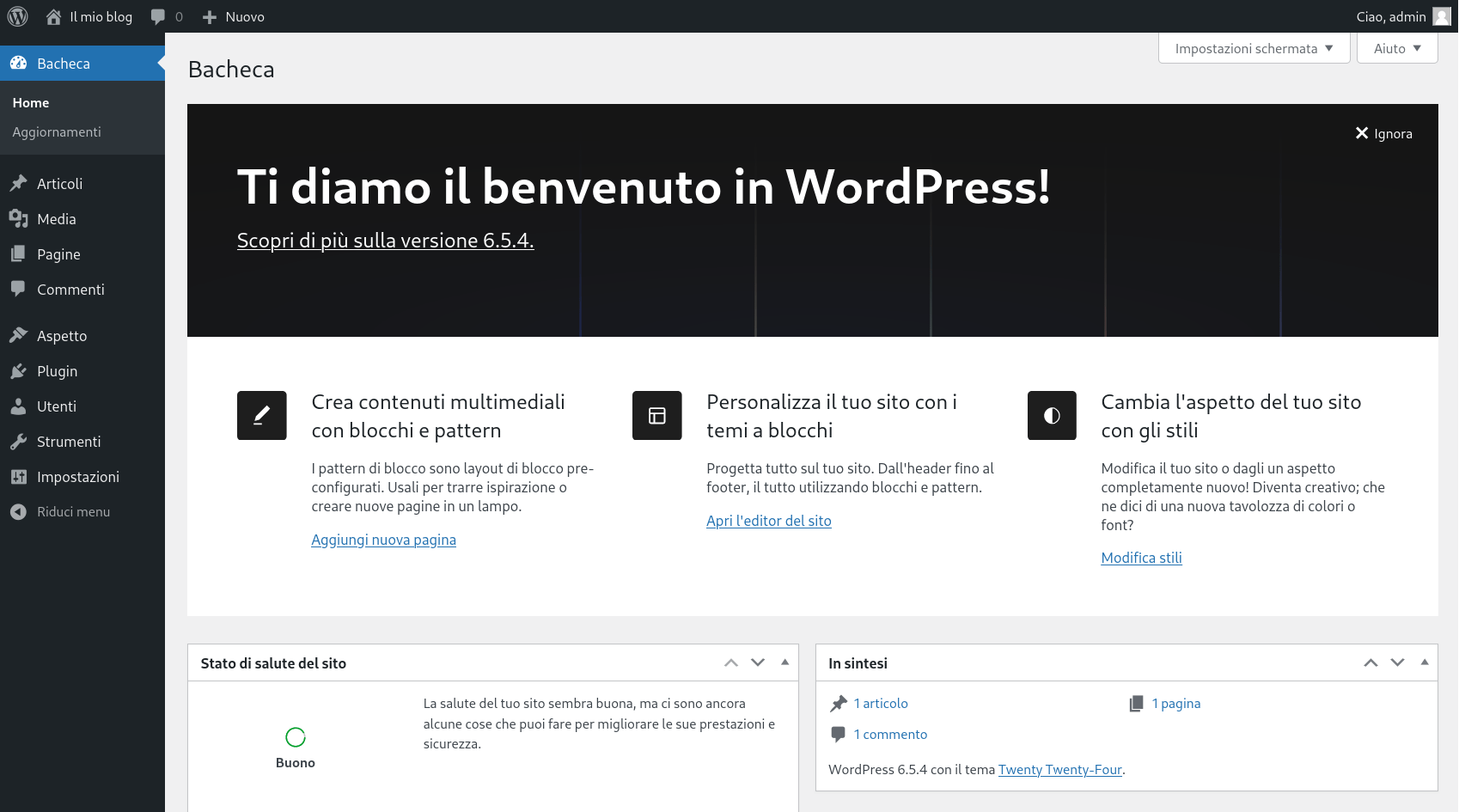Click the page icon beside 1 pagina
The height and width of the screenshot is (812, 1459).
click(1136, 704)
